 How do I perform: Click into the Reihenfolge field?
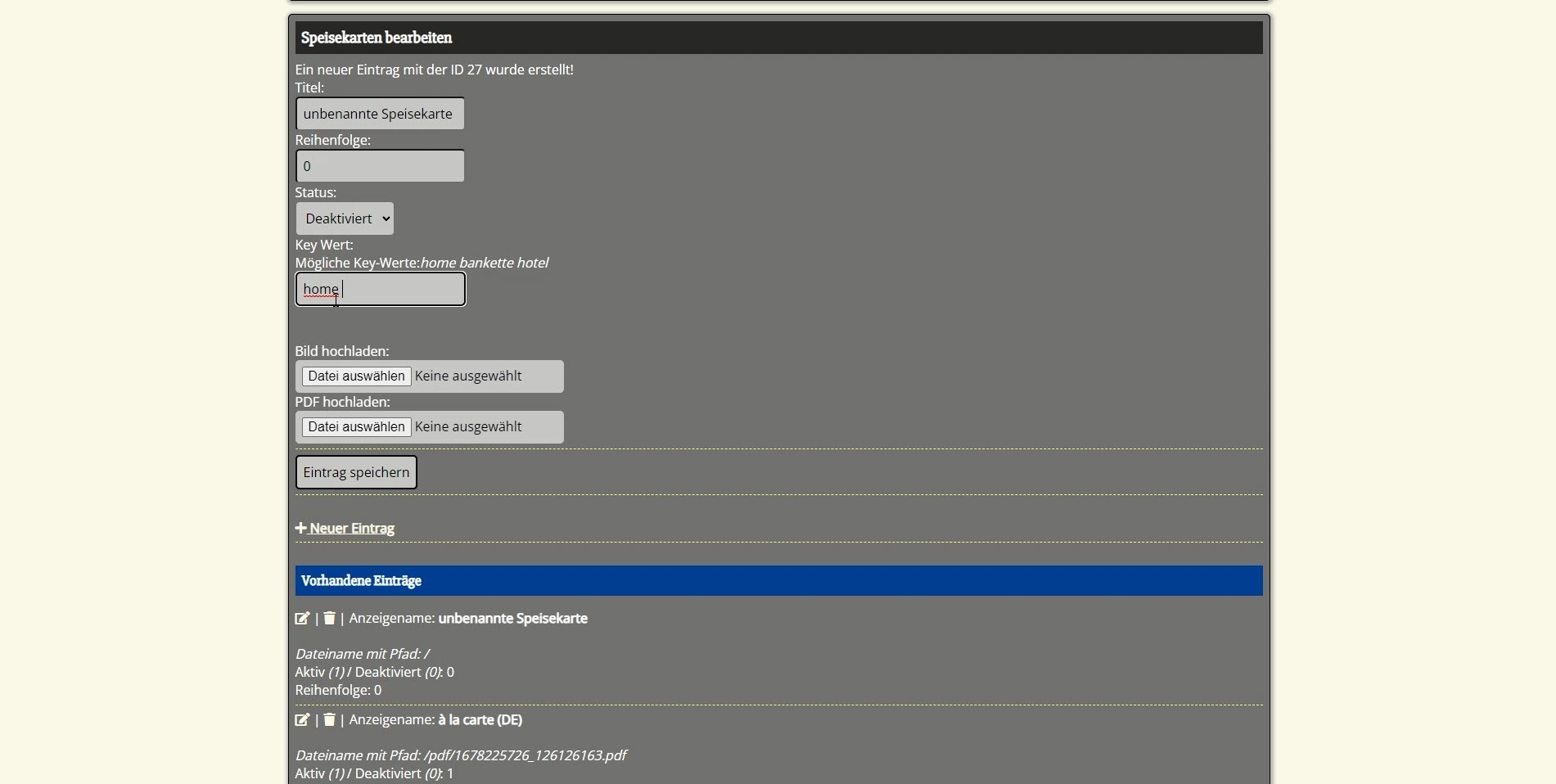[x=380, y=166]
